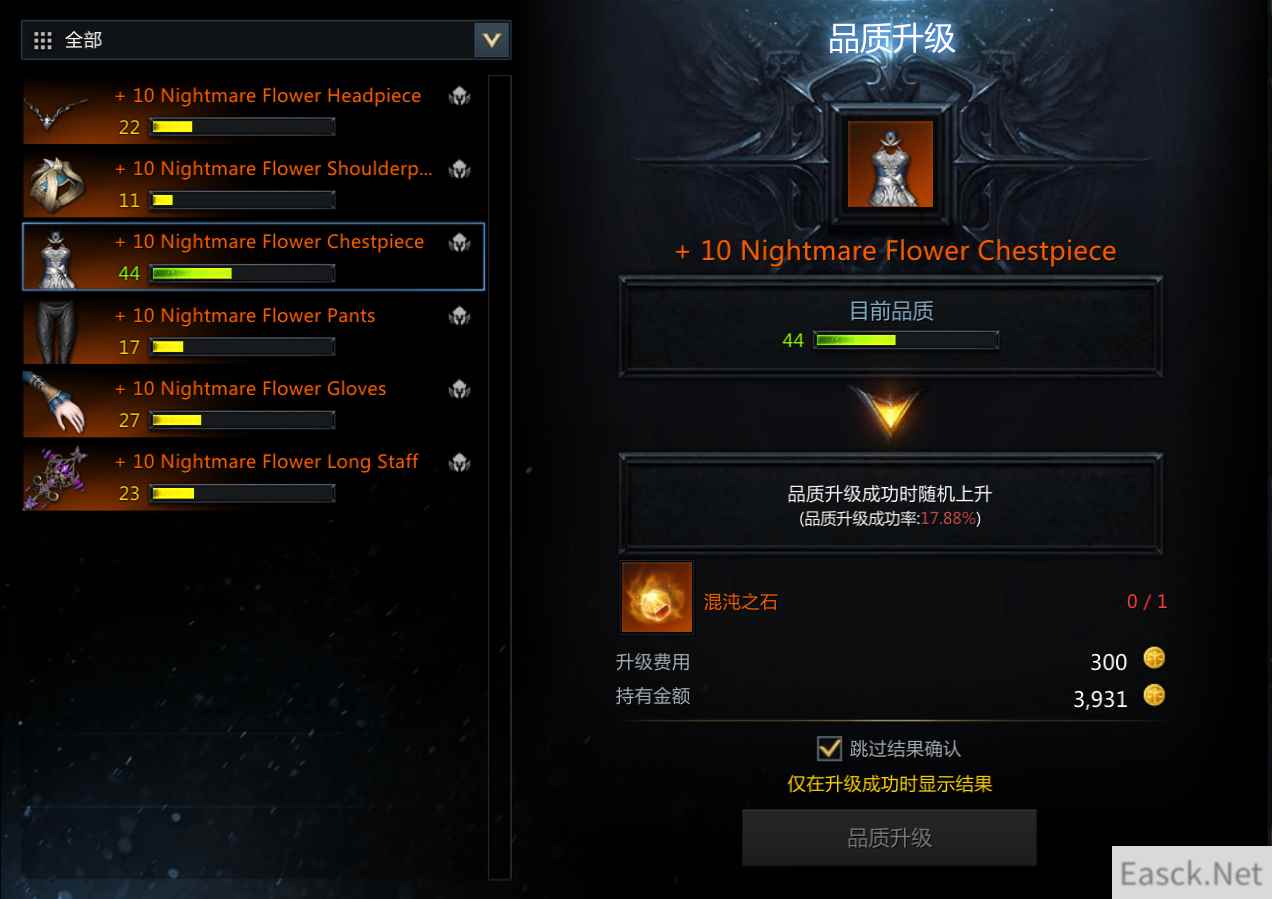
Task: Click the 混沌之石 material icon
Action: click(657, 597)
